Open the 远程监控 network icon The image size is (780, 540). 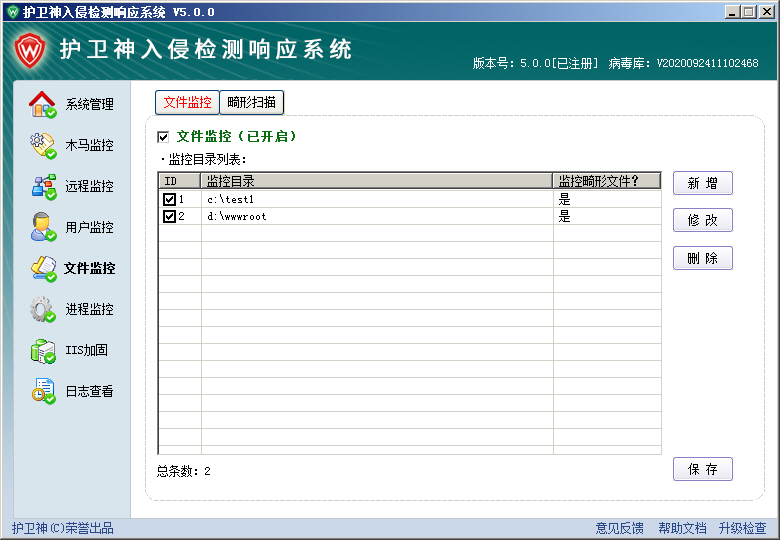click(43, 186)
